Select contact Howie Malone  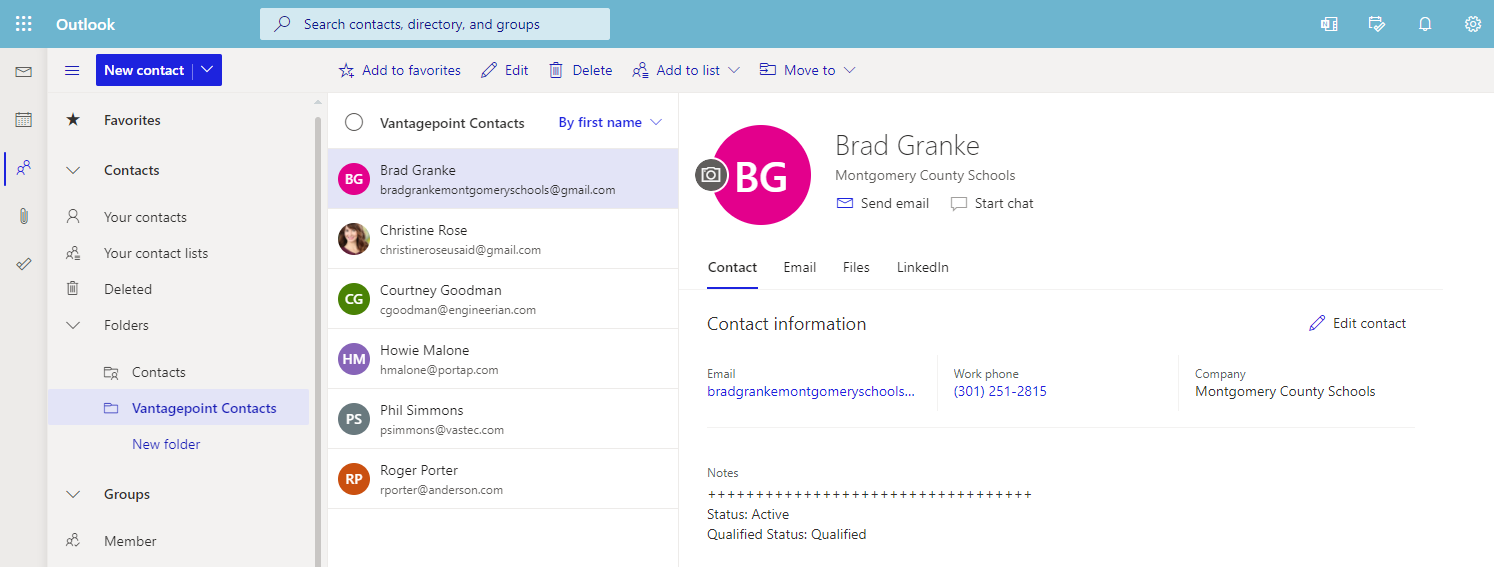click(x=503, y=359)
